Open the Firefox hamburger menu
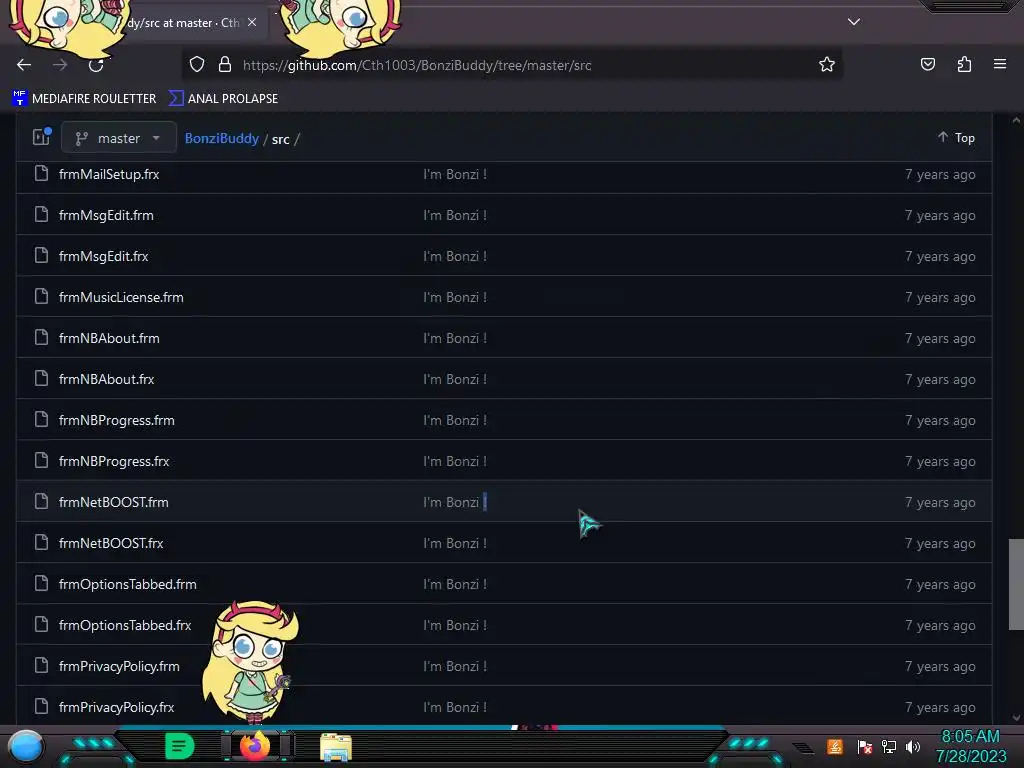This screenshot has width=1024, height=768. pyautogui.click(x=1000, y=64)
